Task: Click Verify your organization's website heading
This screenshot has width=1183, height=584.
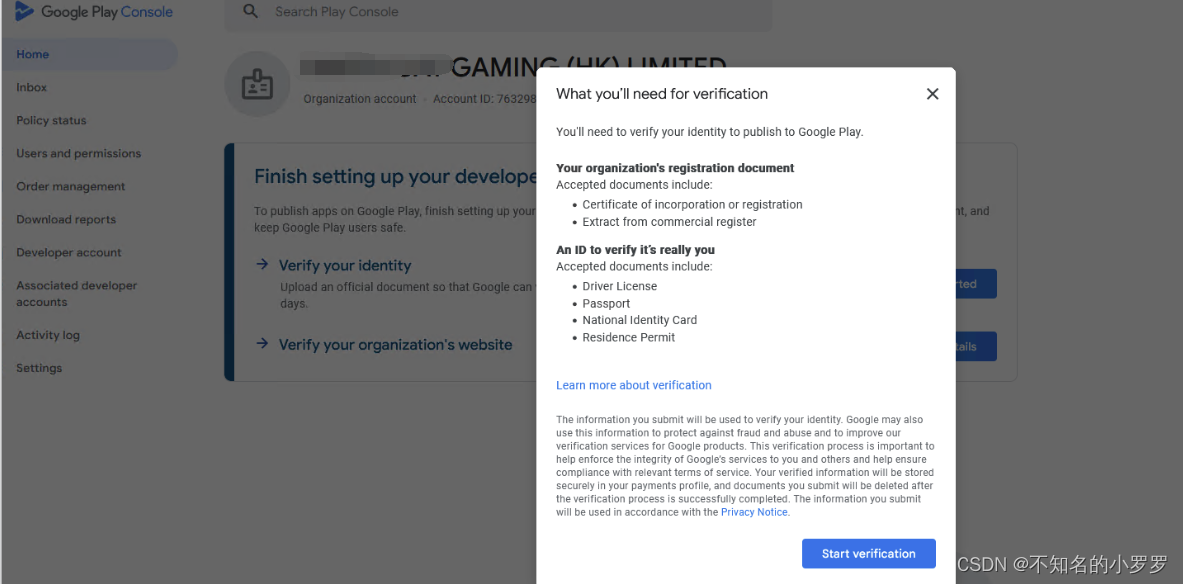Action: click(395, 345)
